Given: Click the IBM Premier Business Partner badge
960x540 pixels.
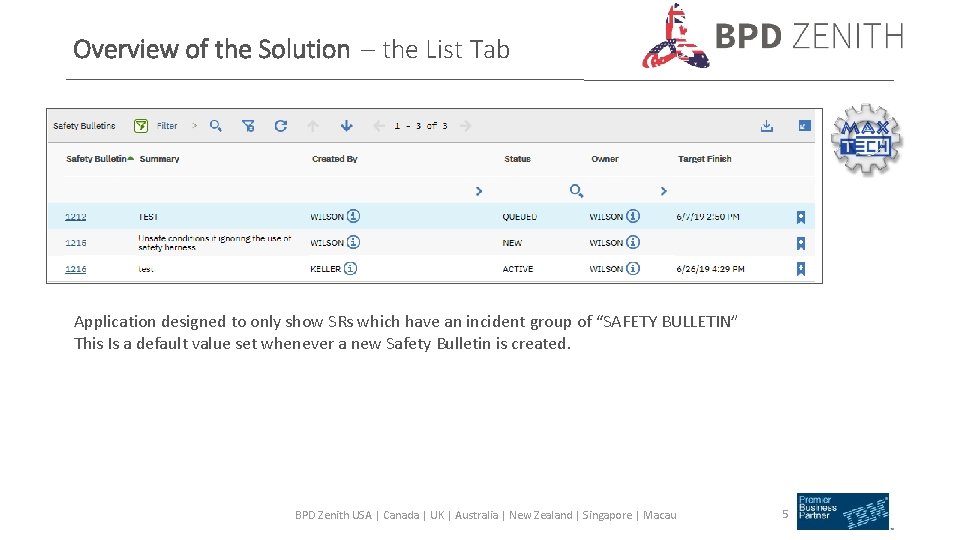Looking at the screenshot, I should [x=843, y=511].
